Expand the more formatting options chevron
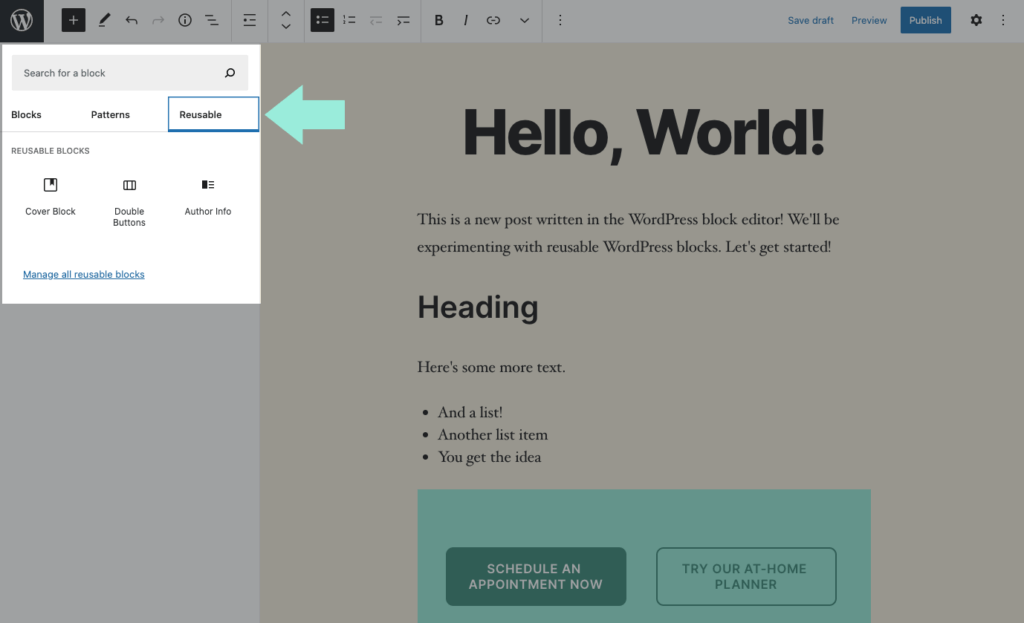Screen dimensions: 1024x623 coord(524,20)
